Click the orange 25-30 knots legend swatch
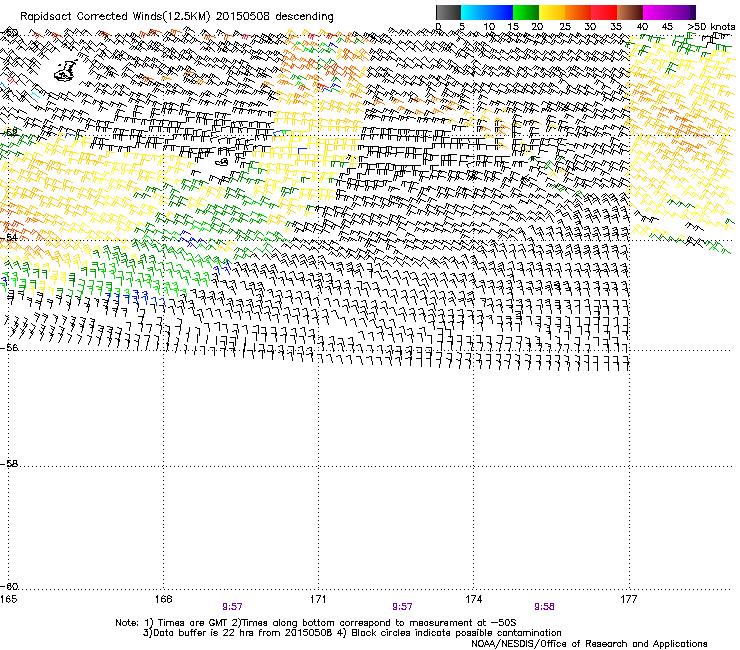The image size is (740, 650). coord(578,12)
